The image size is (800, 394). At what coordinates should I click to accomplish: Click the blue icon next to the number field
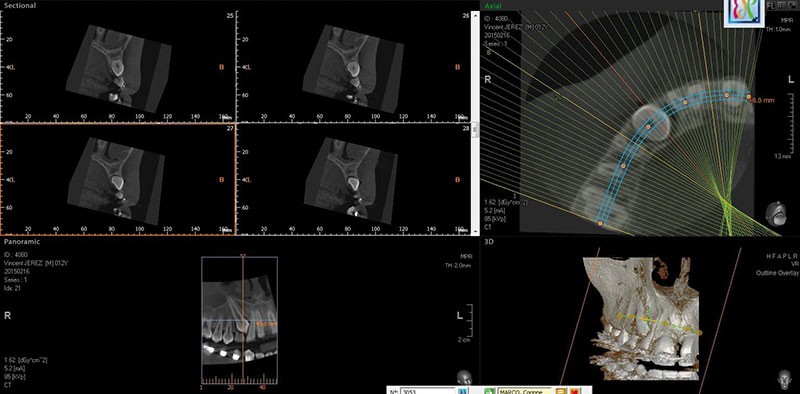[463, 391]
